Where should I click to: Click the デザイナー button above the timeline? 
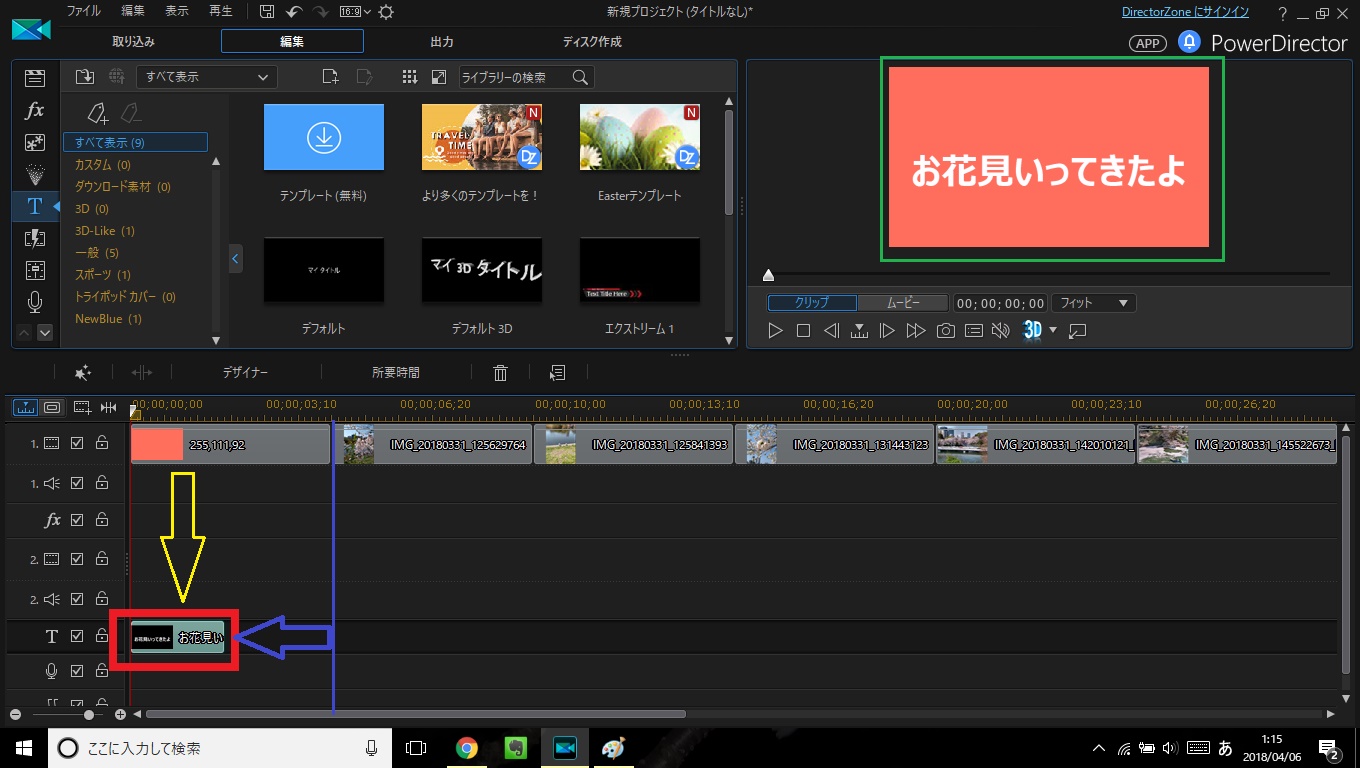(245, 373)
